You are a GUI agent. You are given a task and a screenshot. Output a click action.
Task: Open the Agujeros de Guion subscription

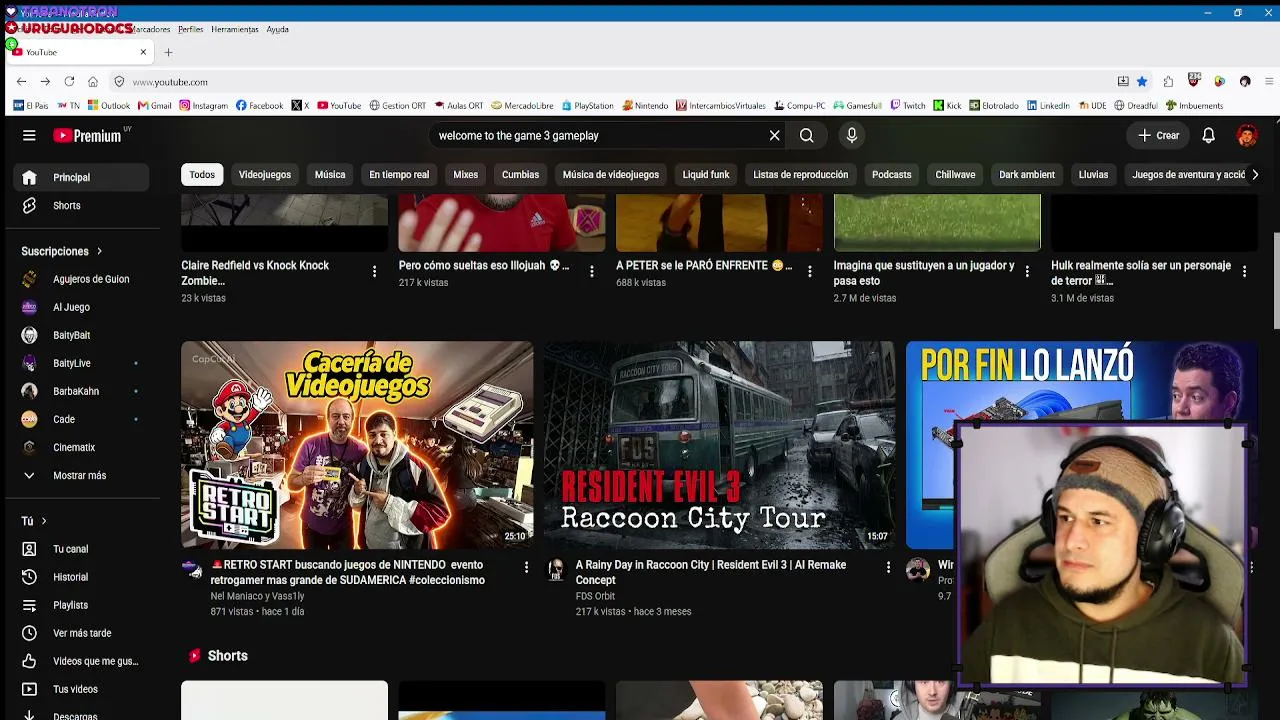(82, 279)
